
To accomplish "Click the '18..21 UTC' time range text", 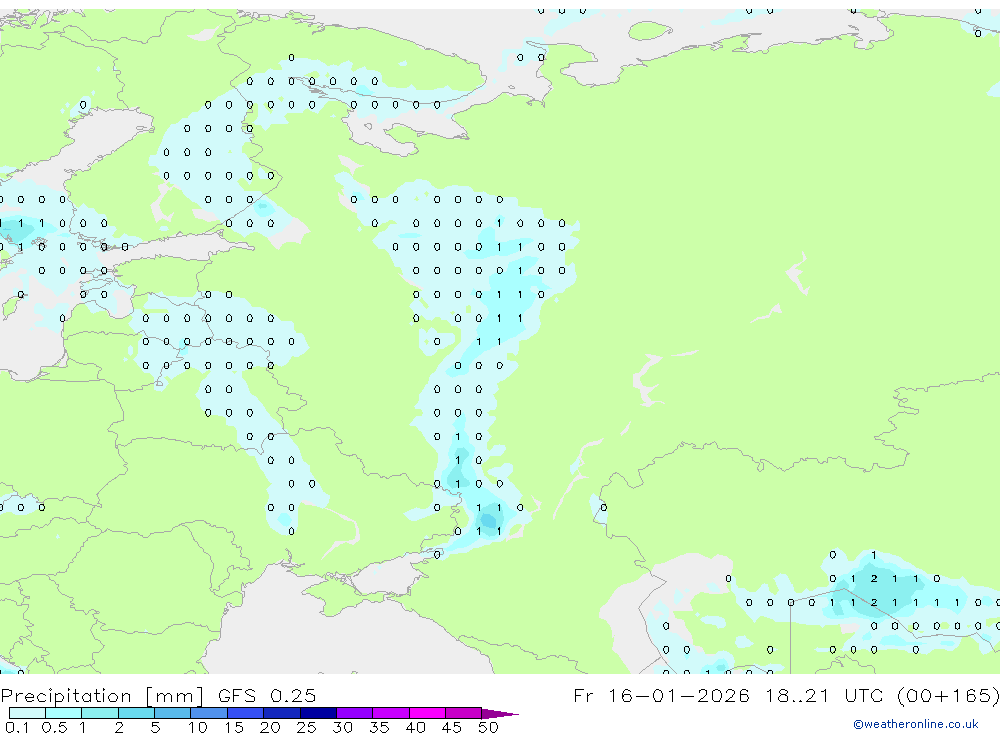I will pos(826,695).
